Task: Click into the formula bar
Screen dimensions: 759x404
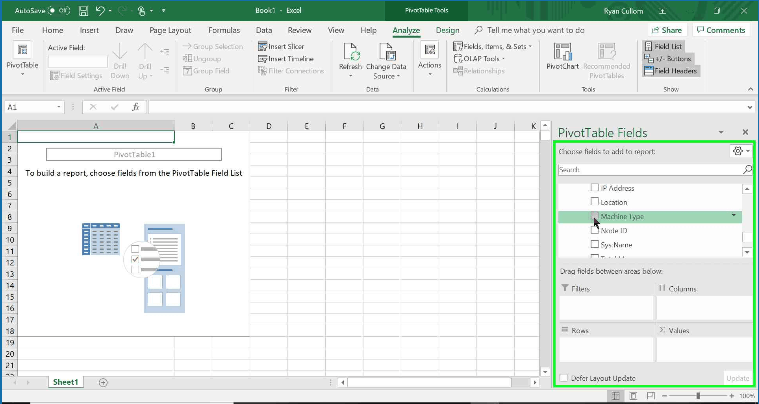Action: coord(445,107)
